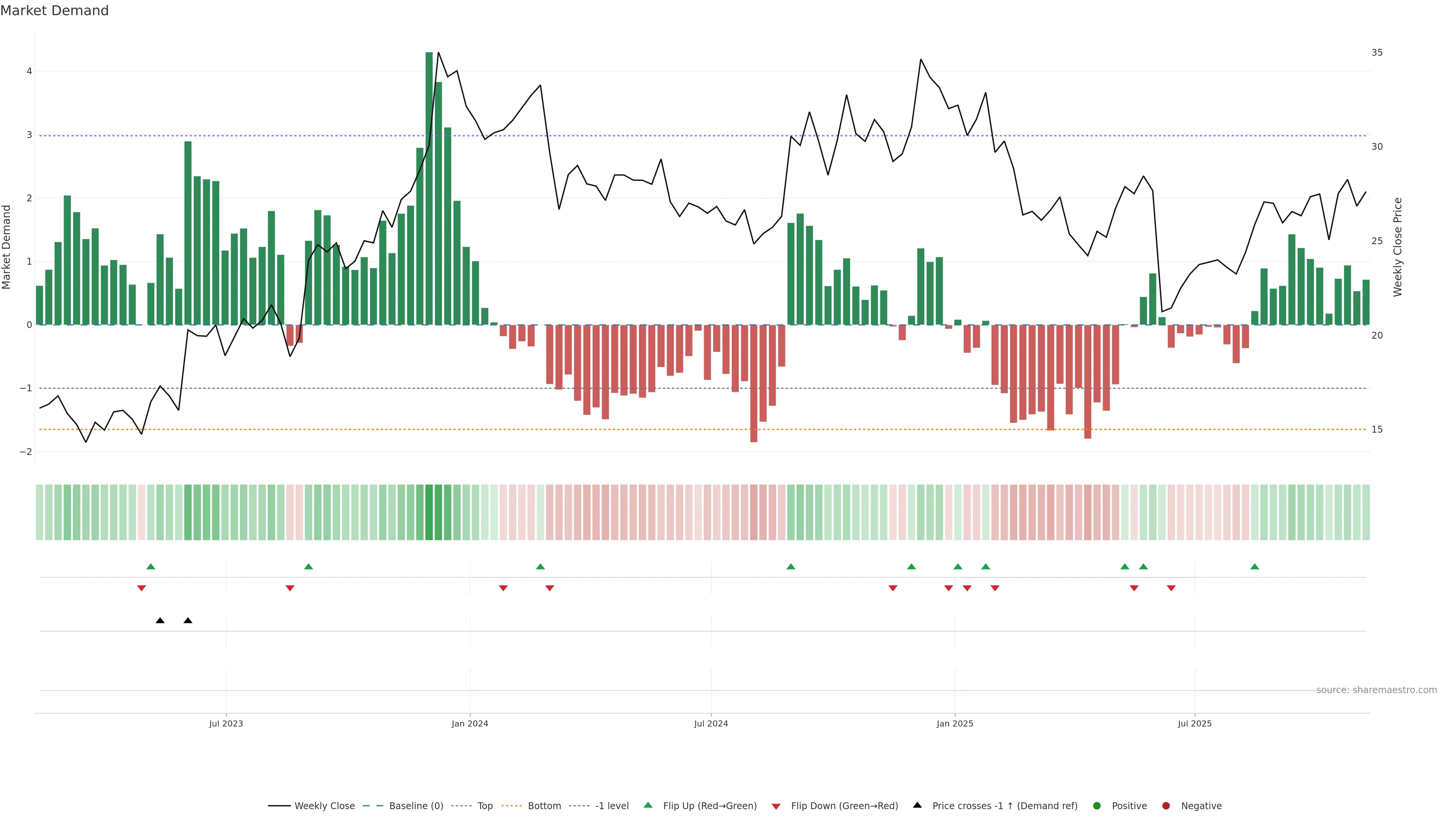Screen dimensions: 1456x819
Task: Click the last green flip-up marker after Jul 2025
Action: [x=1255, y=566]
